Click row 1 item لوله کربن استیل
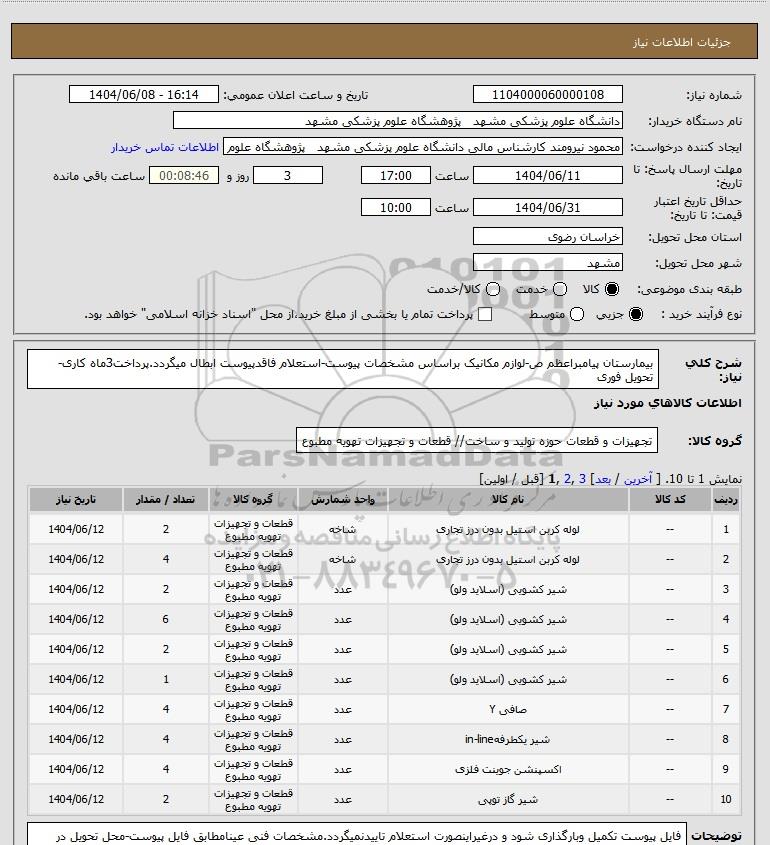The height and width of the screenshot is (845, 770). pos(508,530)
